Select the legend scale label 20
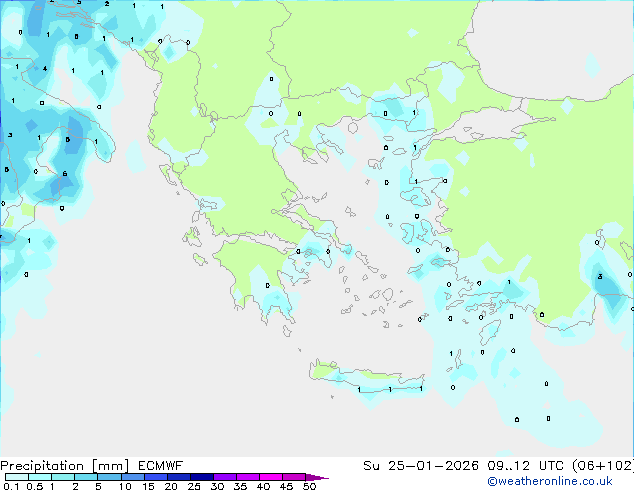 [x=171, y=486]
